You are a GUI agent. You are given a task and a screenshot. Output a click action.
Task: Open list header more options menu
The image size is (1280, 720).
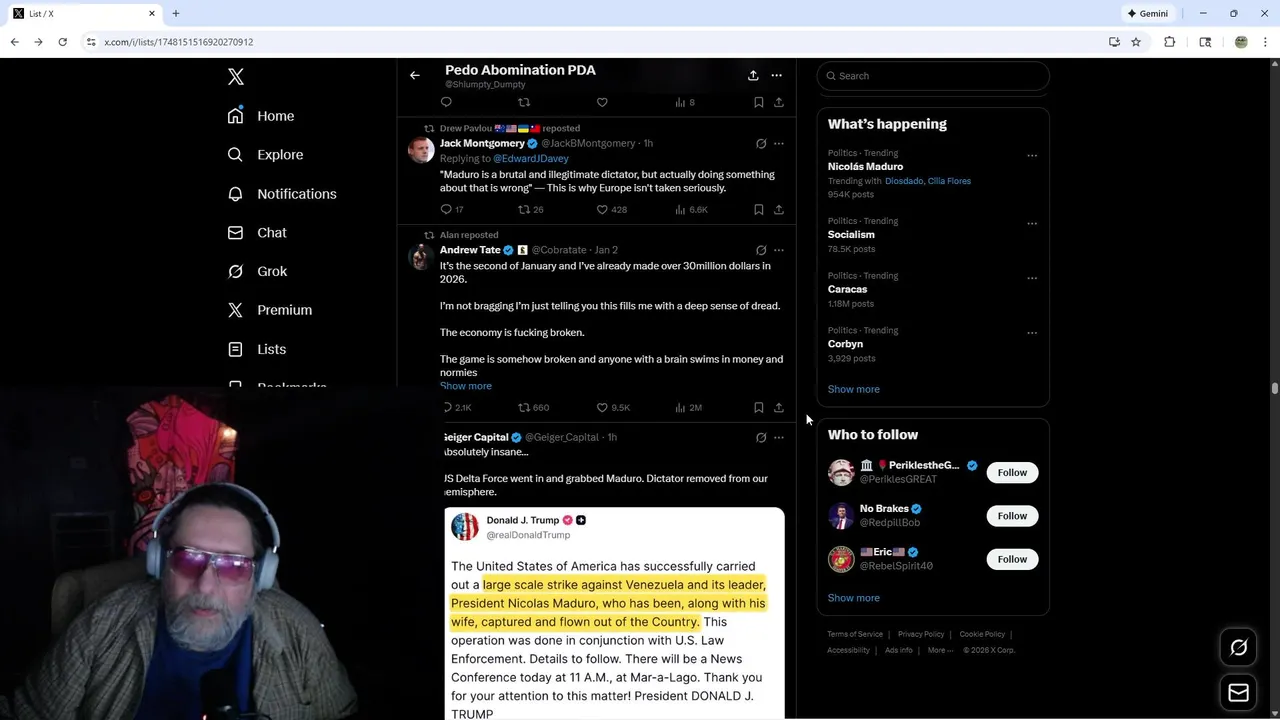(x=776, y=75)
